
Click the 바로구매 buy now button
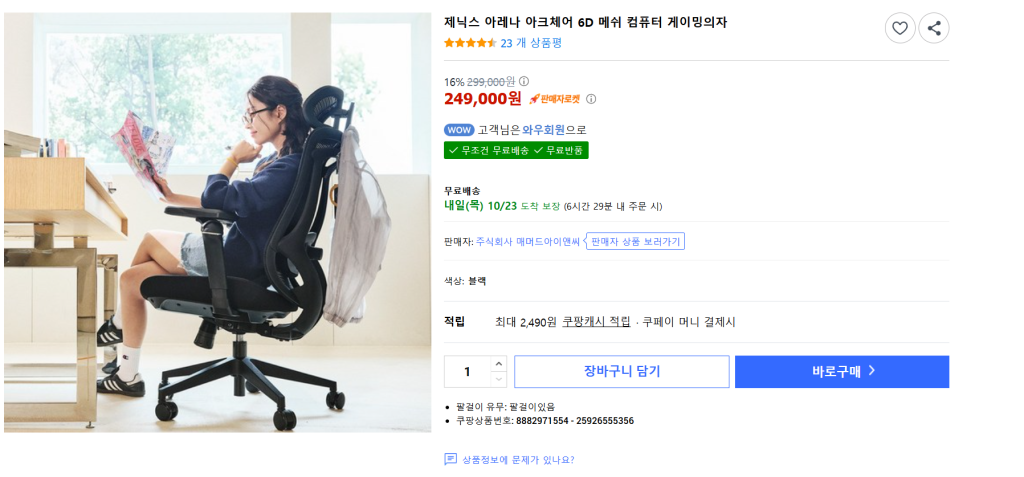point(842,372)
